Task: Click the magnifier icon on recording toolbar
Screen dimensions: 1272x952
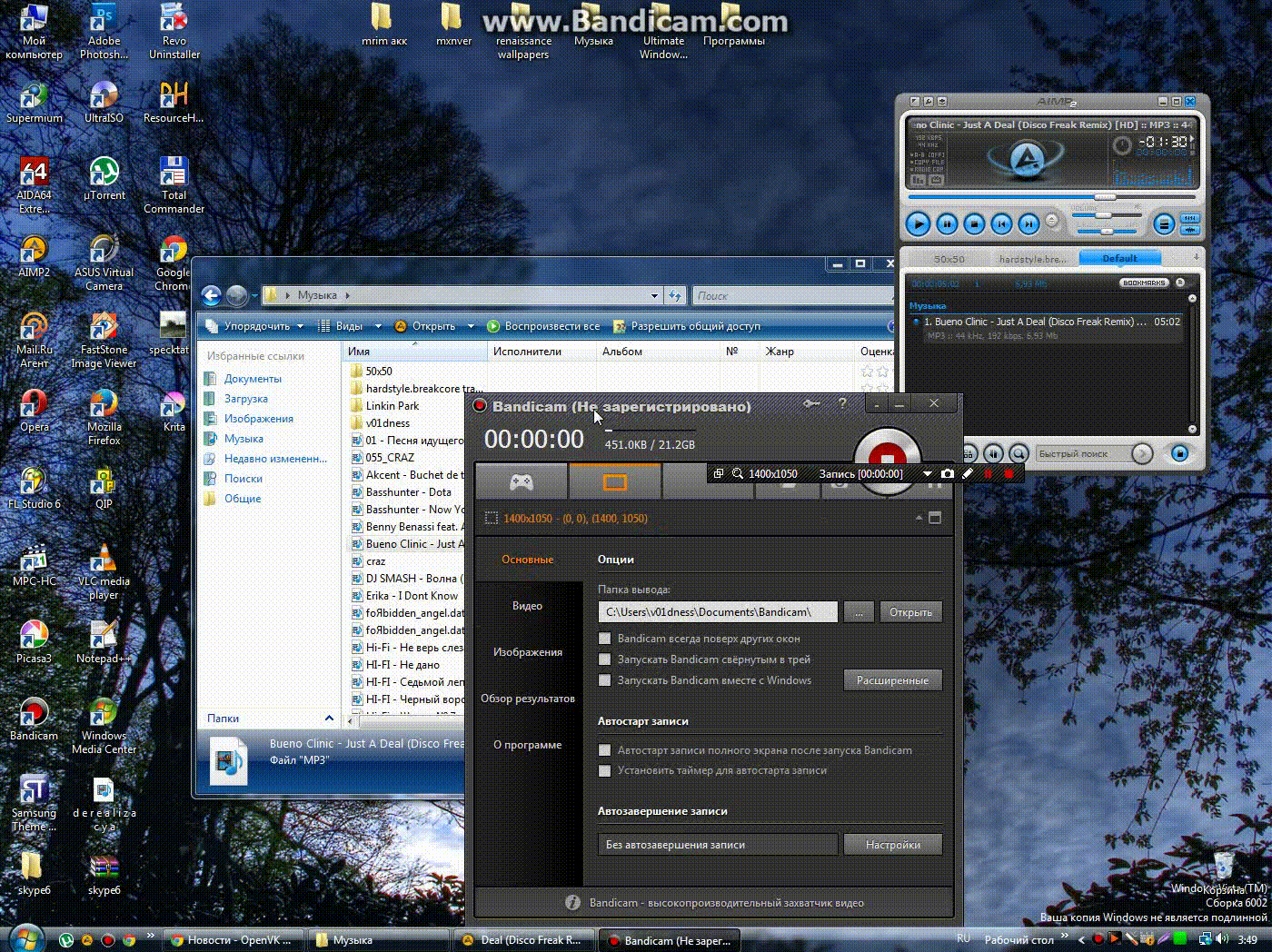Action: tap(738, 473)
